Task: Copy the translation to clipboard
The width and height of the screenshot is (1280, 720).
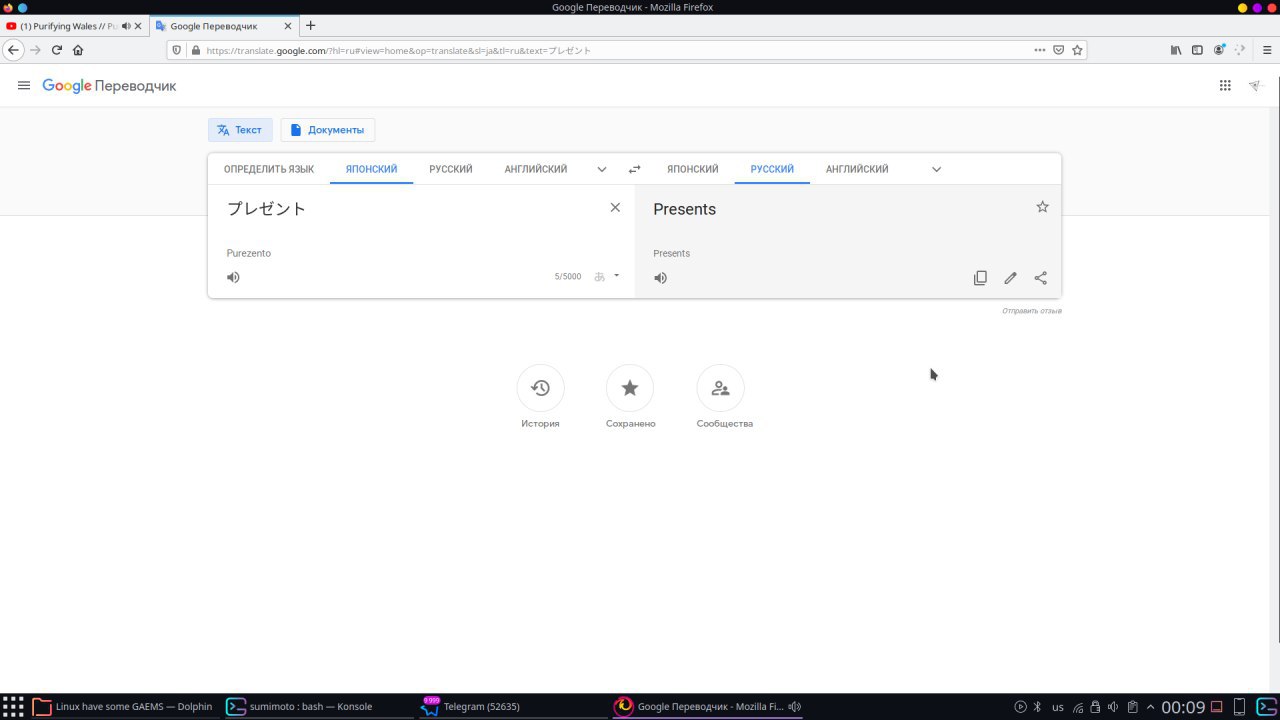Action: click(x=980, y=278)
